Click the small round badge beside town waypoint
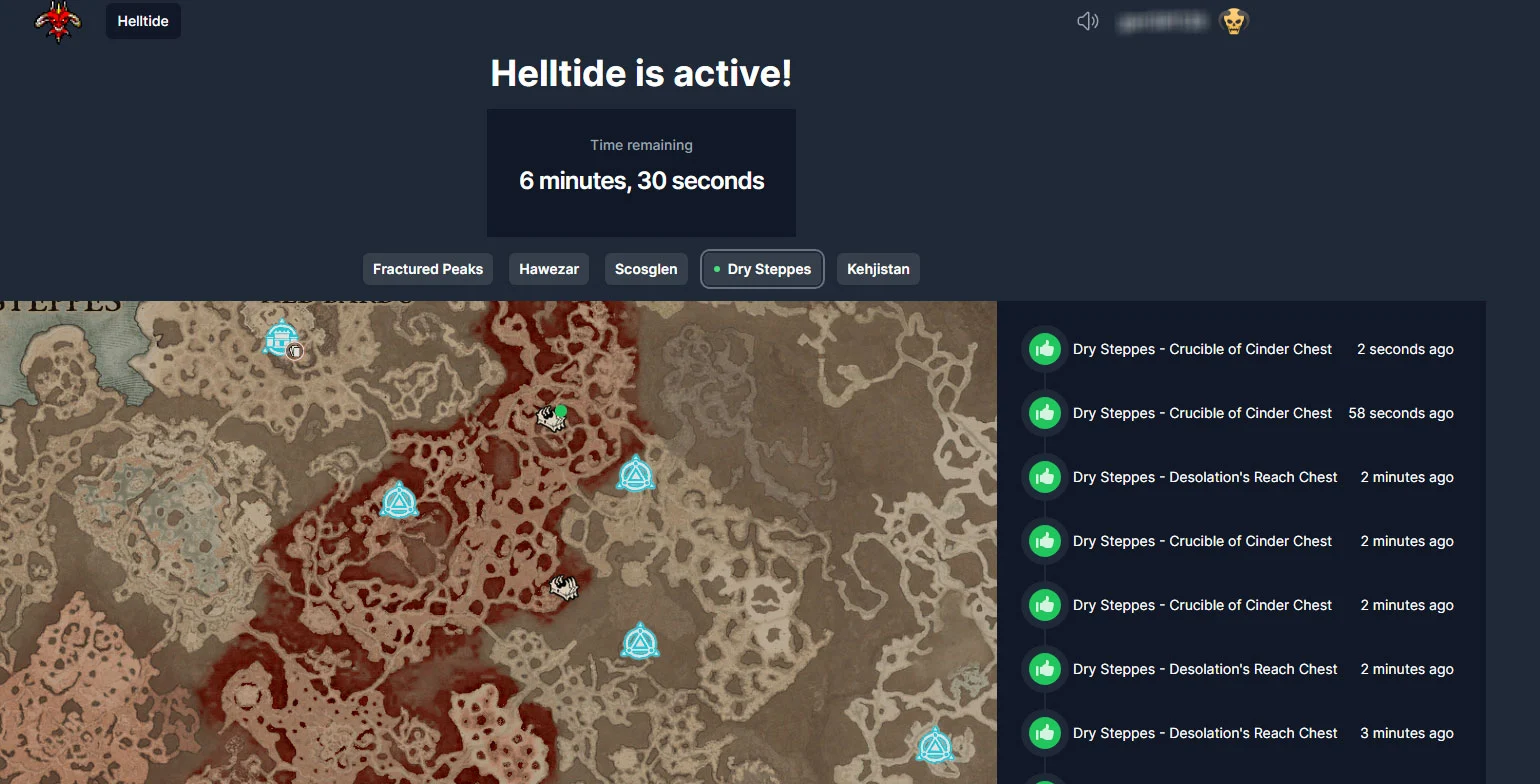The height and width of the screenshot is (784, 1540). click(x=295, y=352)
